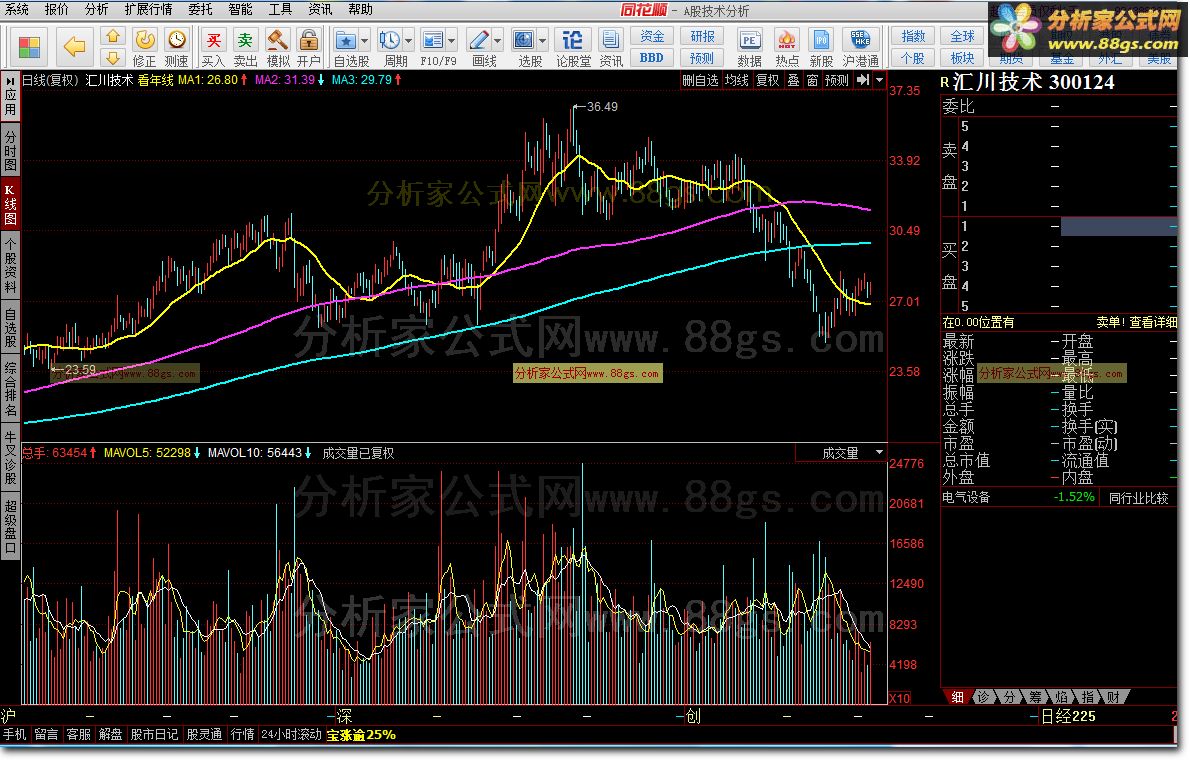Viewport: 1190px width, 760px height.
Task: Click the 热点 hot spots flame icon
Action: click(x=786, y=47)
